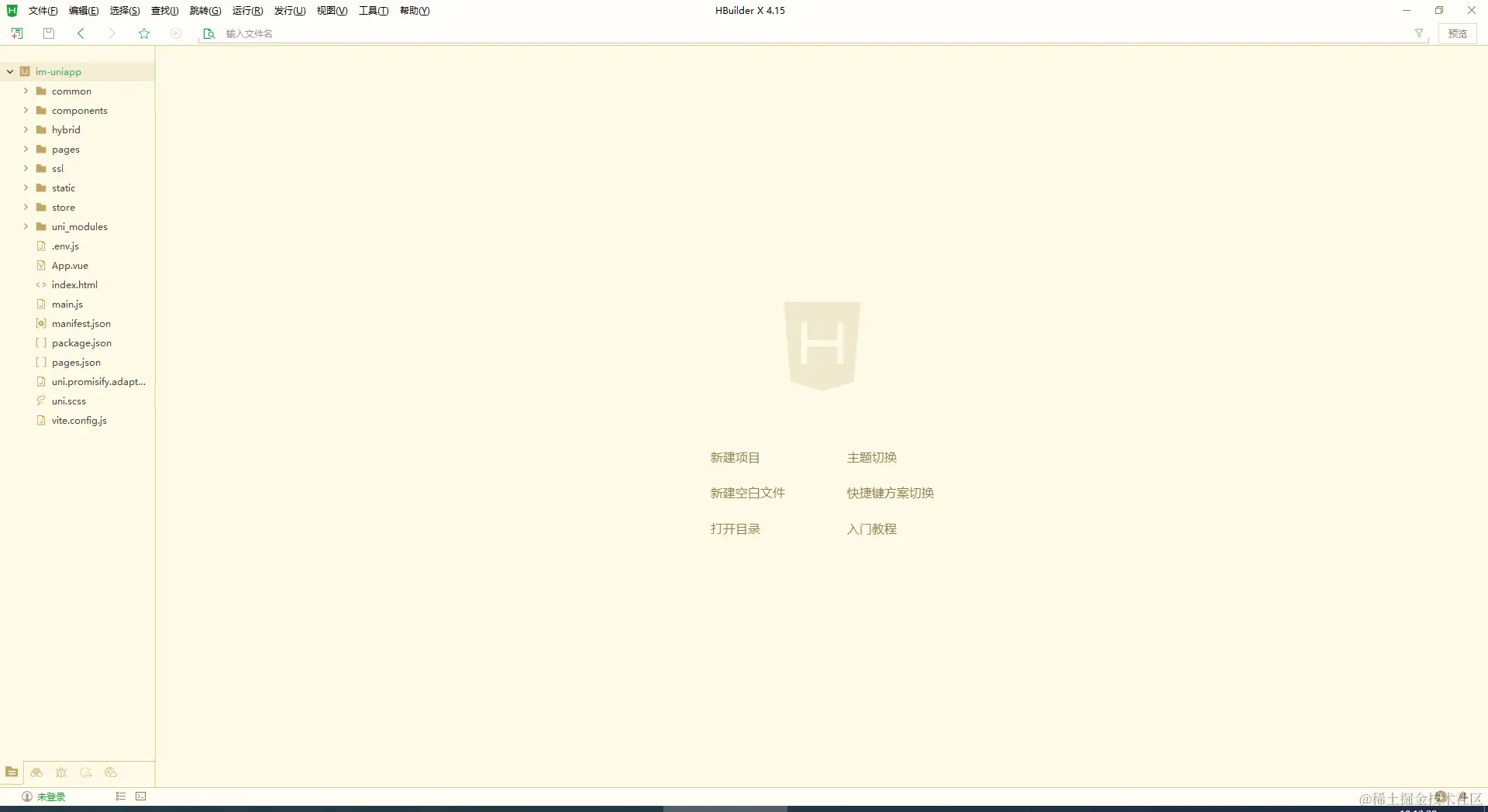Open the 编辑(E) menu
This screenshot has width=1488, height=812.
[84, 11]
